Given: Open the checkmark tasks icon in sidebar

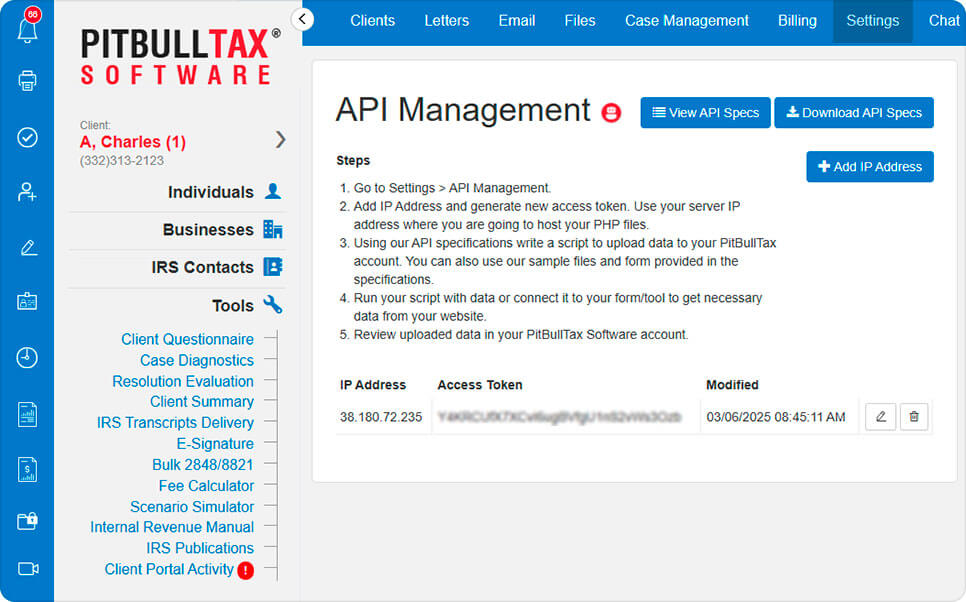Looking at the screenshot, I should 27,137.
